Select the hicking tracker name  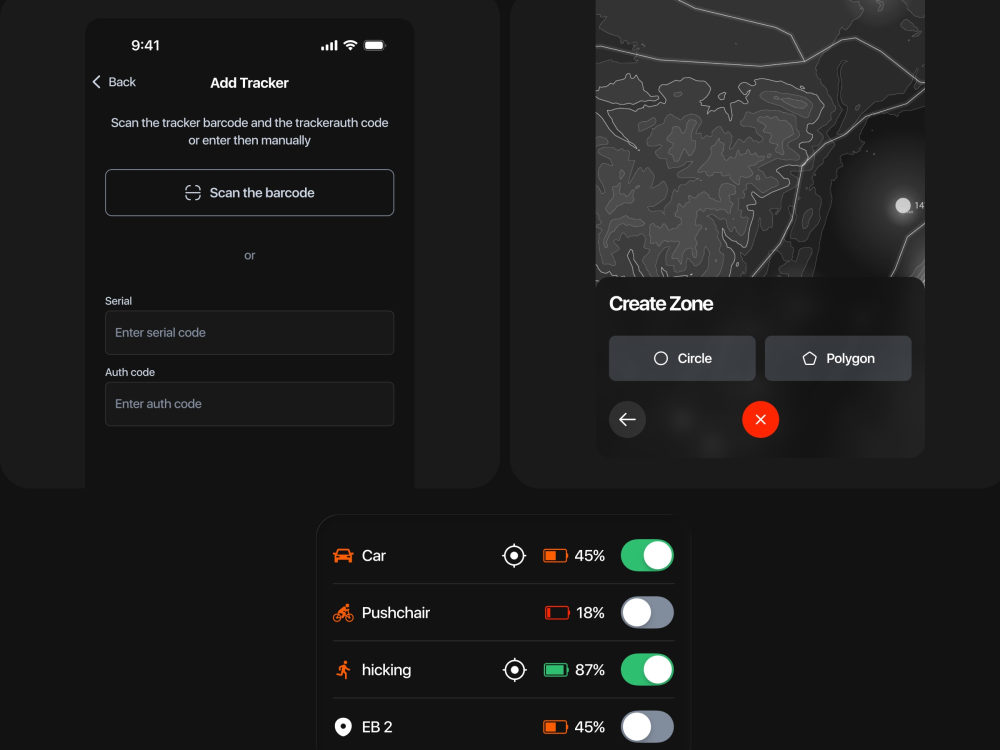pyautogui.click(x=386, y=670)
